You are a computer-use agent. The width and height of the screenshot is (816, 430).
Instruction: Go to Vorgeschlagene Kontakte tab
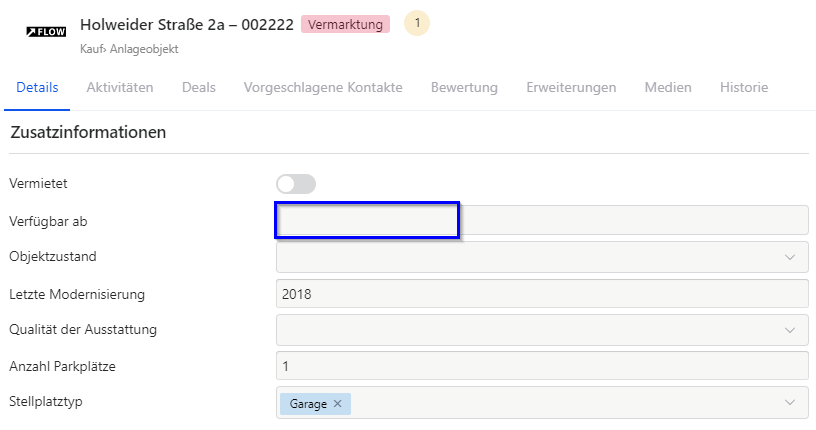pos(323,87)
